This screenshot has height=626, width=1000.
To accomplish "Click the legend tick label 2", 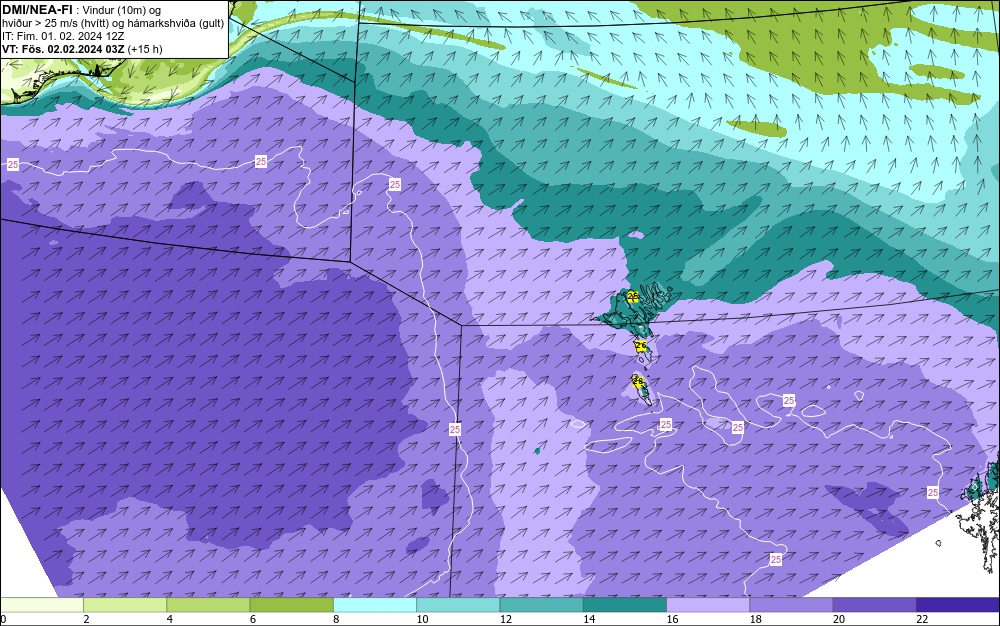I will coord(86,619).
